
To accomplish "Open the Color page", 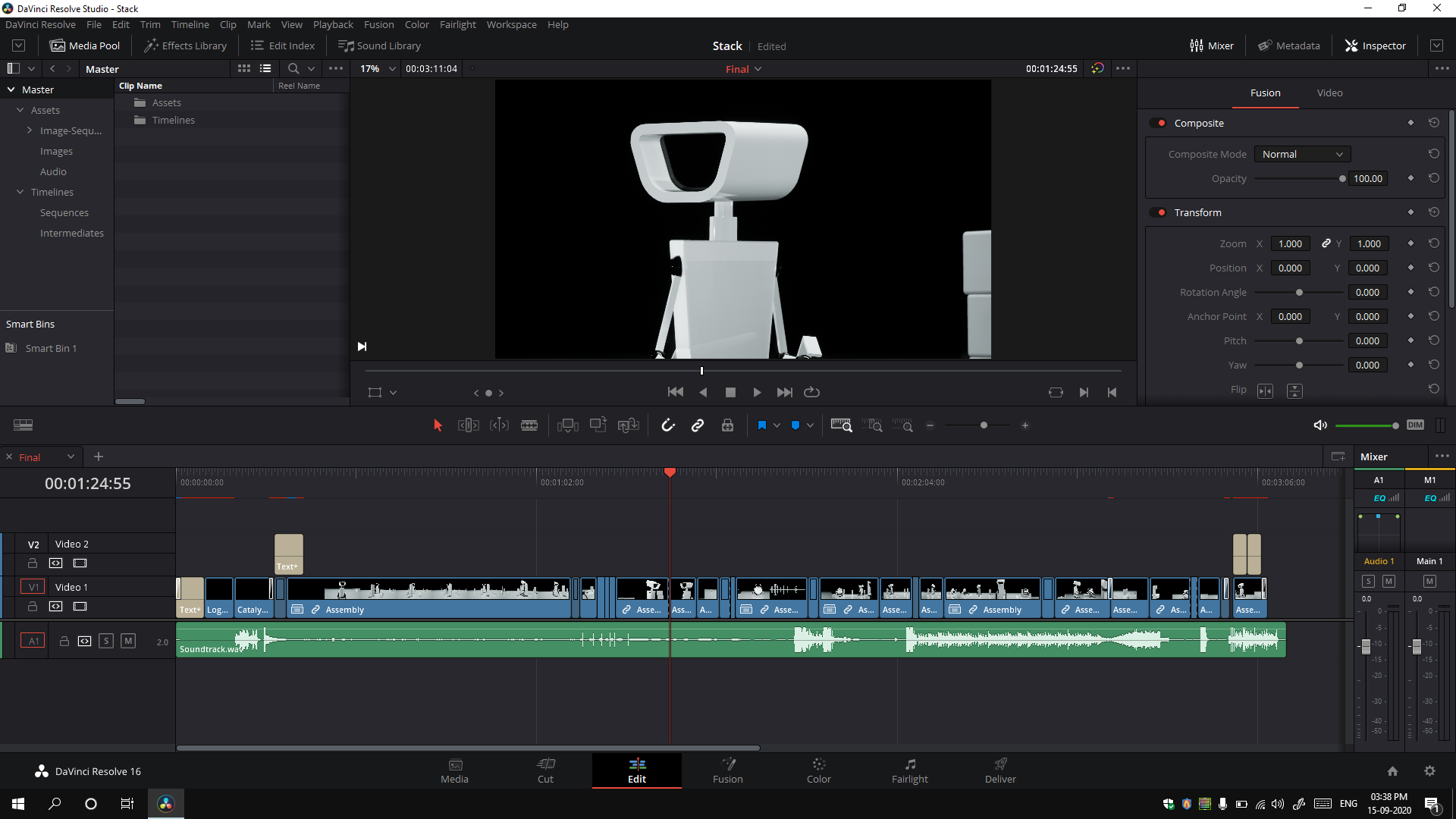I will click(x=818, y=770).
